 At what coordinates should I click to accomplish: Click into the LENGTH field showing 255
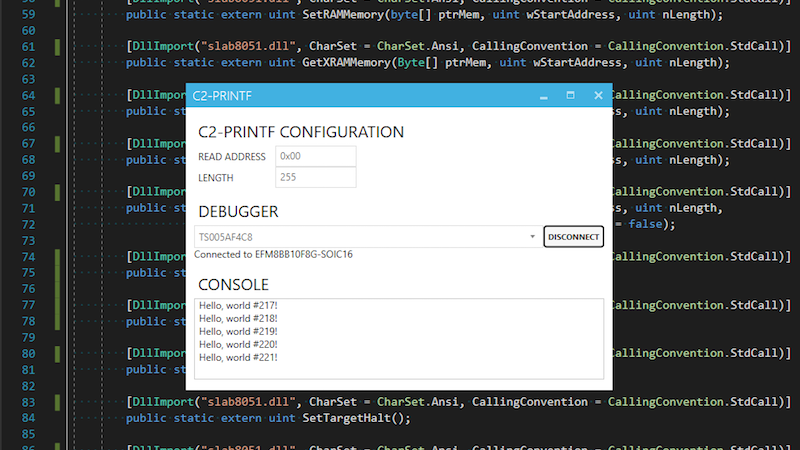315,177
